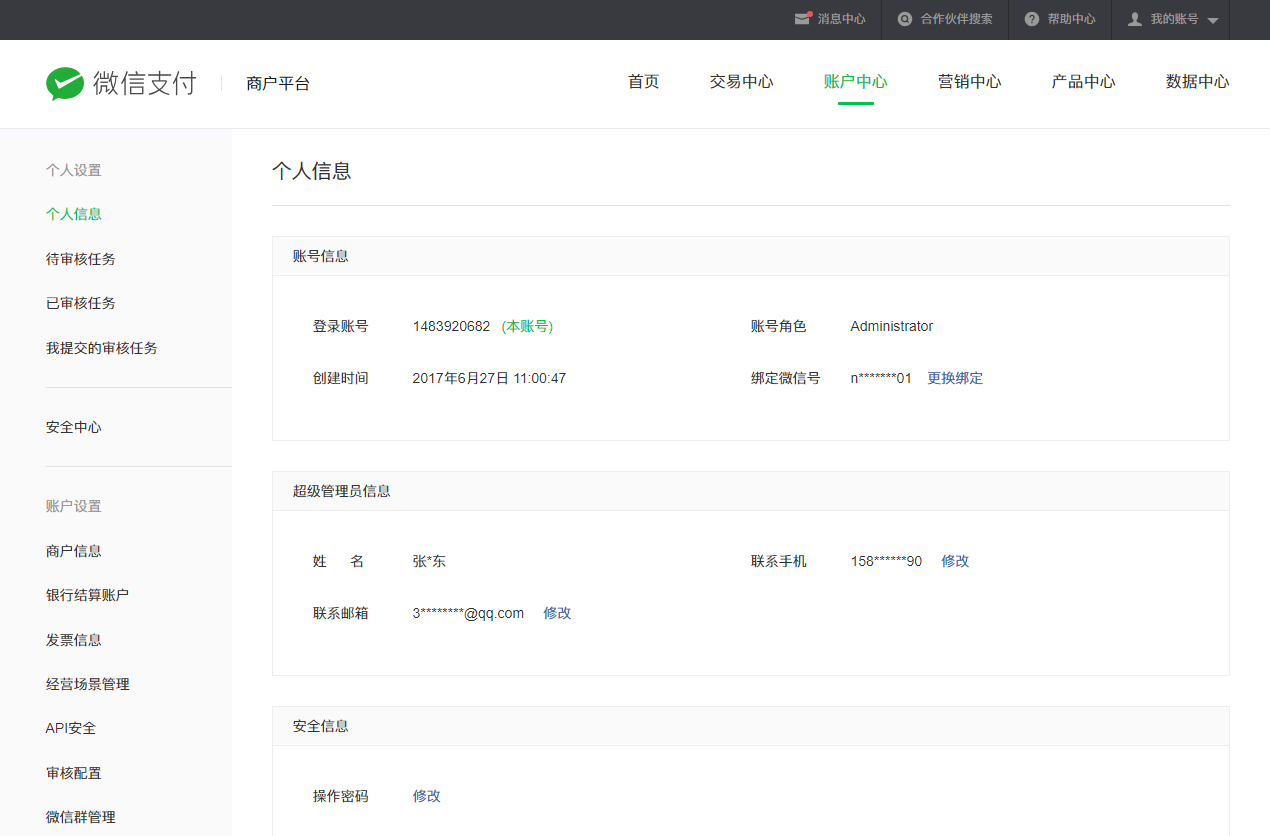Open 已审核任务 in the sidebar

coord(81,303)
